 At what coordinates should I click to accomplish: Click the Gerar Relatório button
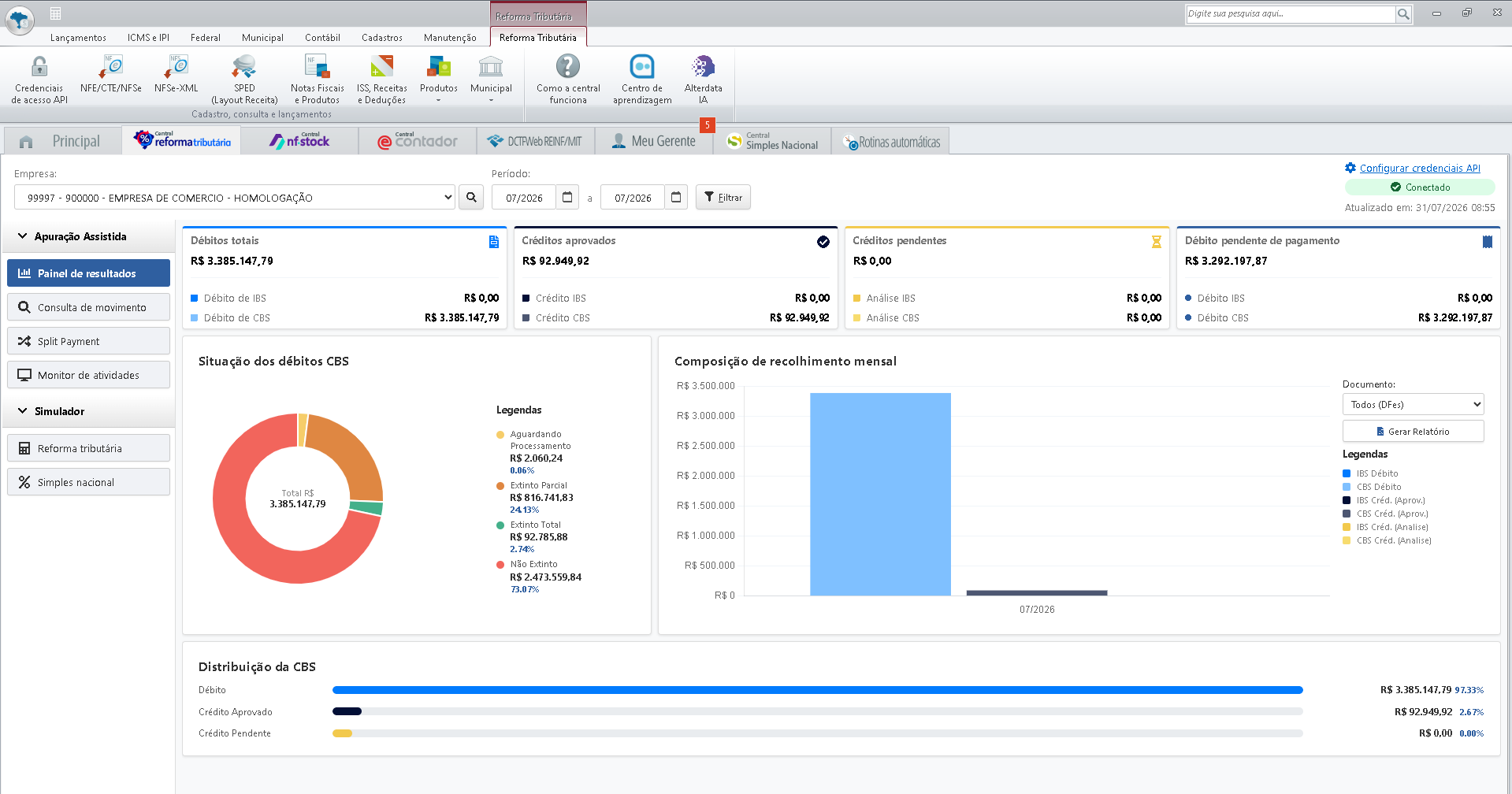(x=1413, y=432)
